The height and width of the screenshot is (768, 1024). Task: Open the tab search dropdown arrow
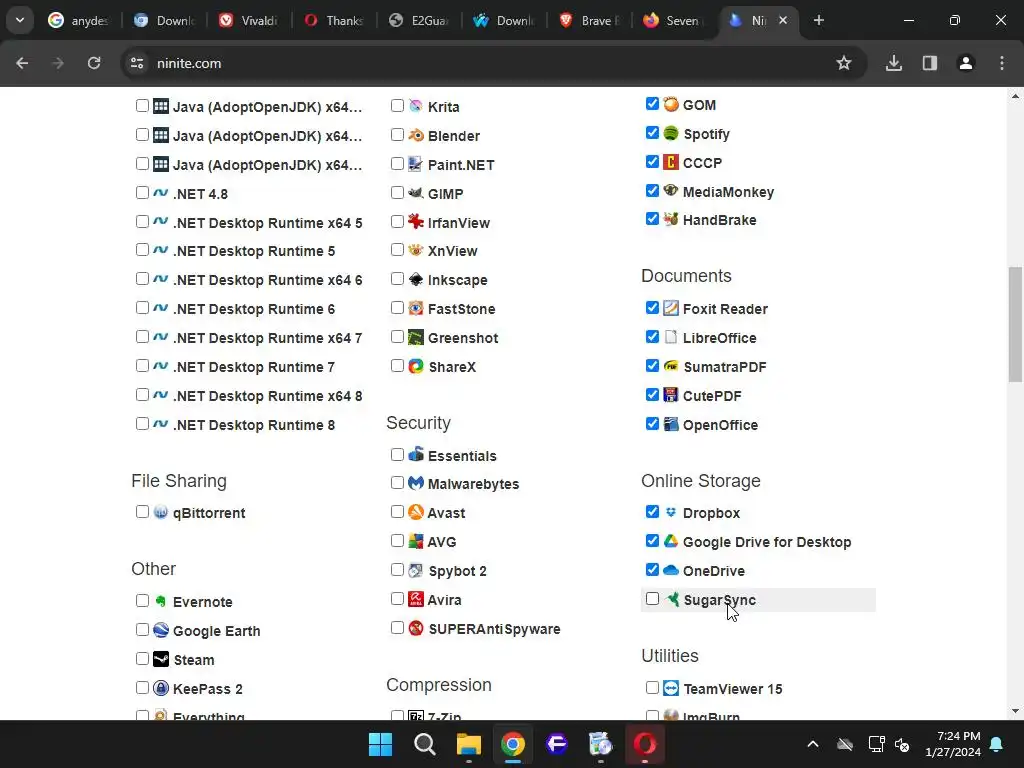coord(20,20)
